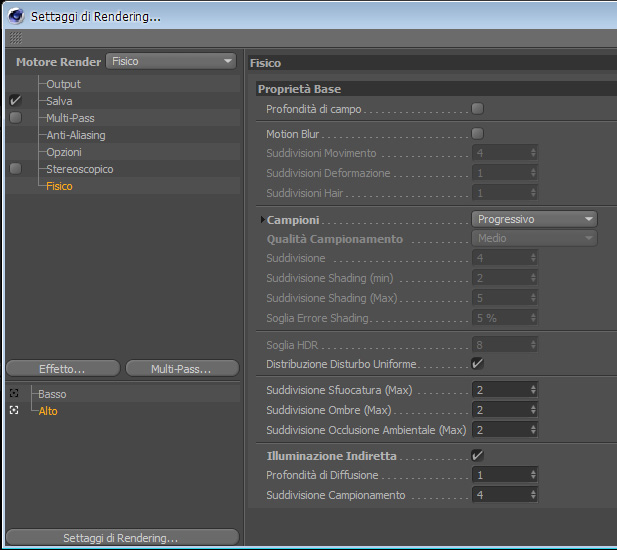Click the active preset icon beside Alto

coord(14,410)
